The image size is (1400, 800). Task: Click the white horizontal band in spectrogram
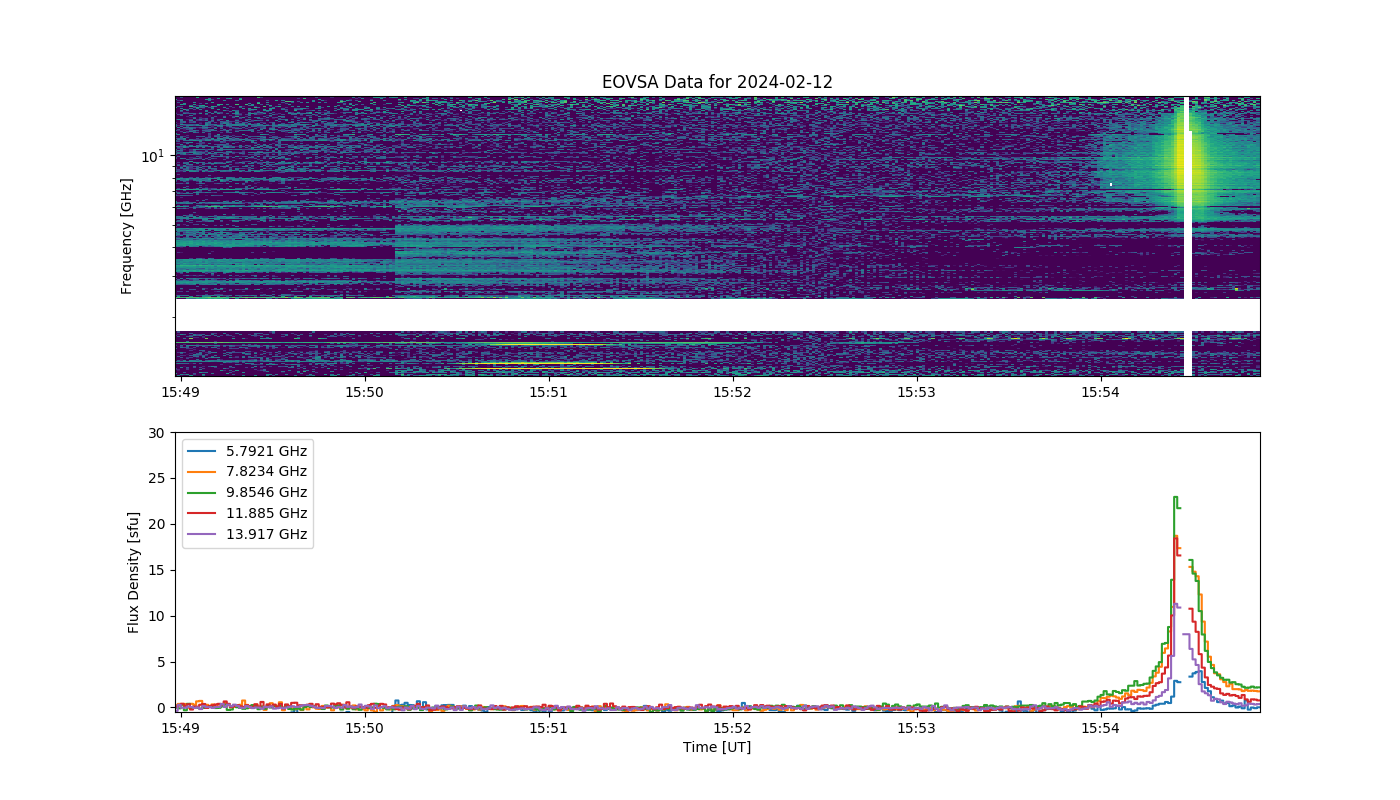[717, 314]
